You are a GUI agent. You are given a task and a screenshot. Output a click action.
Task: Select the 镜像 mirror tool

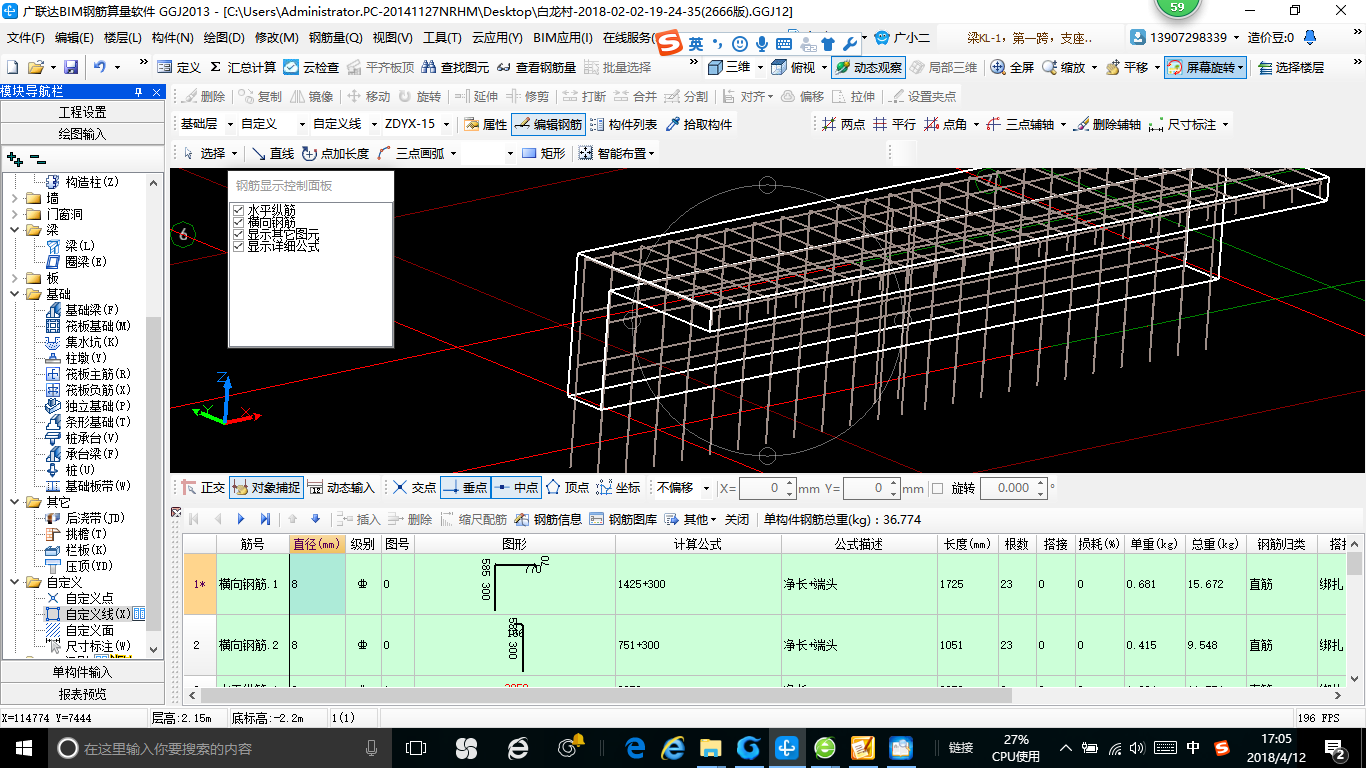click(311, 96)
